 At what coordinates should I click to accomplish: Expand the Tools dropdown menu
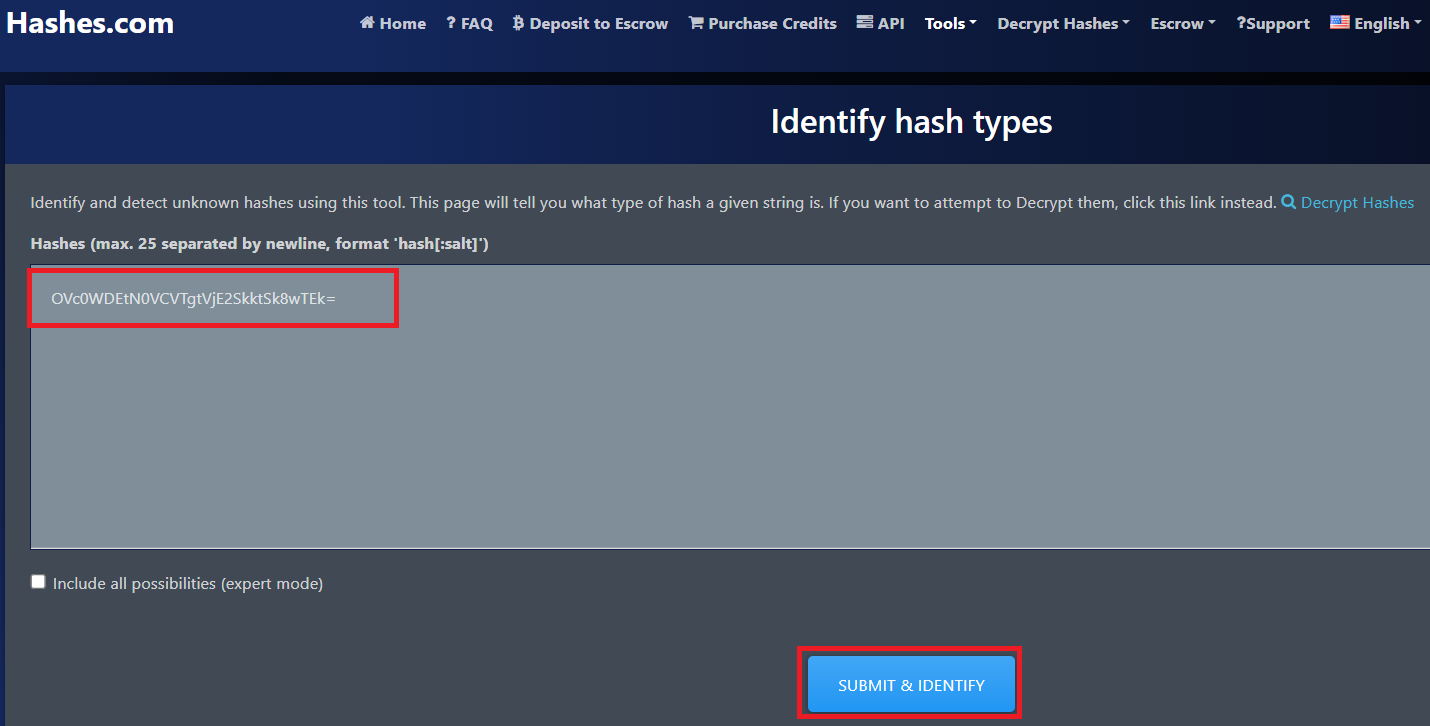[x=950, y=23]
